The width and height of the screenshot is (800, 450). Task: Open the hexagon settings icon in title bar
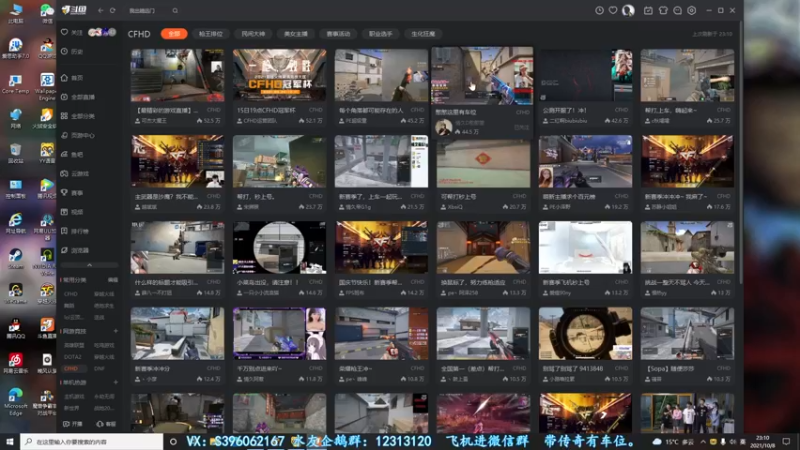pyautogui.click(x=691, y=10)
